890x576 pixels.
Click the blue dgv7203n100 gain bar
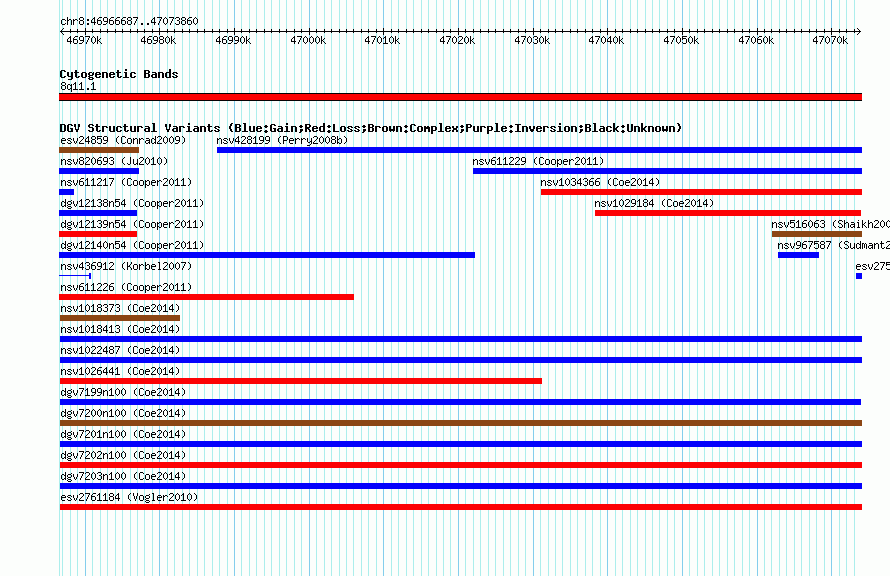460,486
